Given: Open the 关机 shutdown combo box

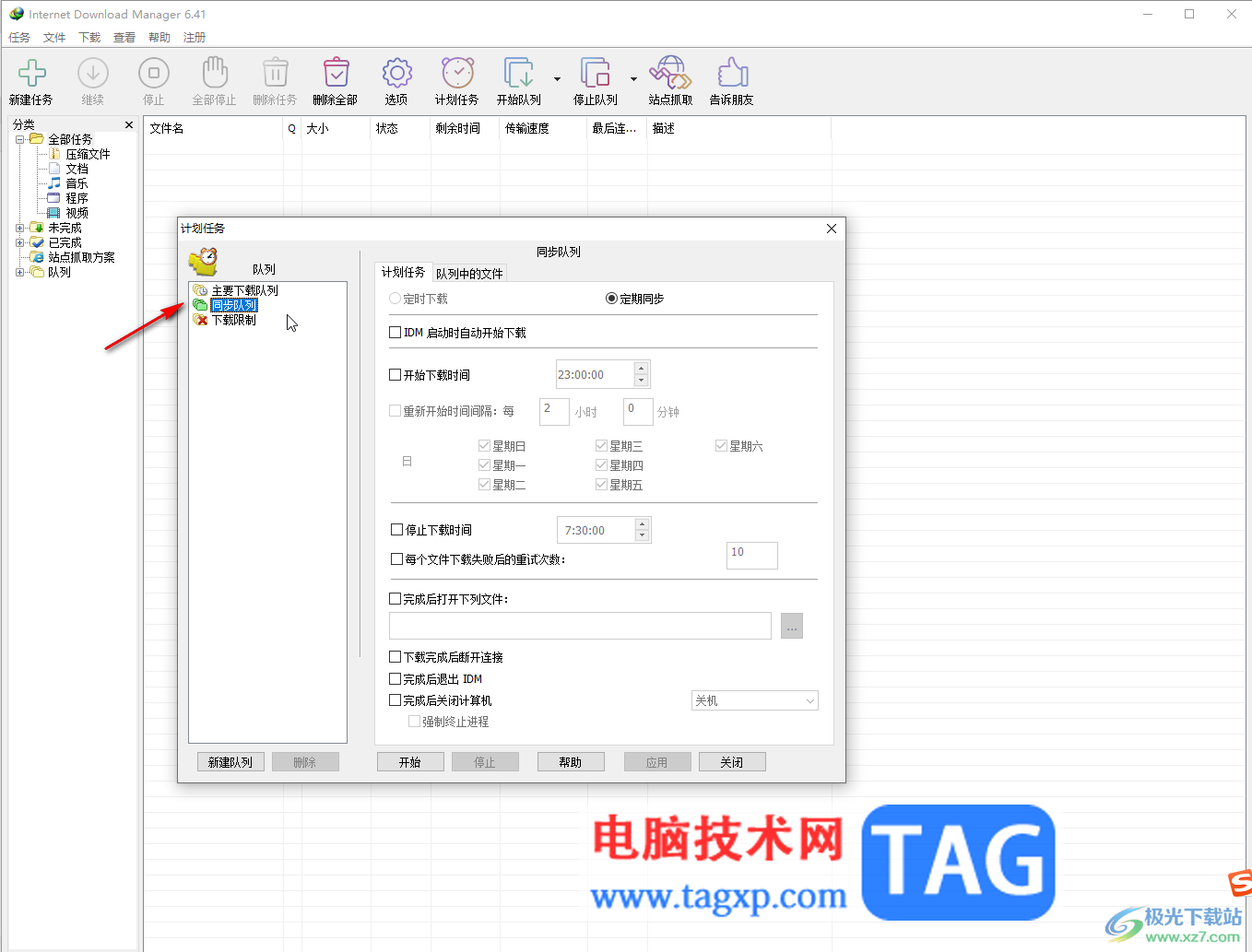Looking at the screenshot, I should 754,701.
